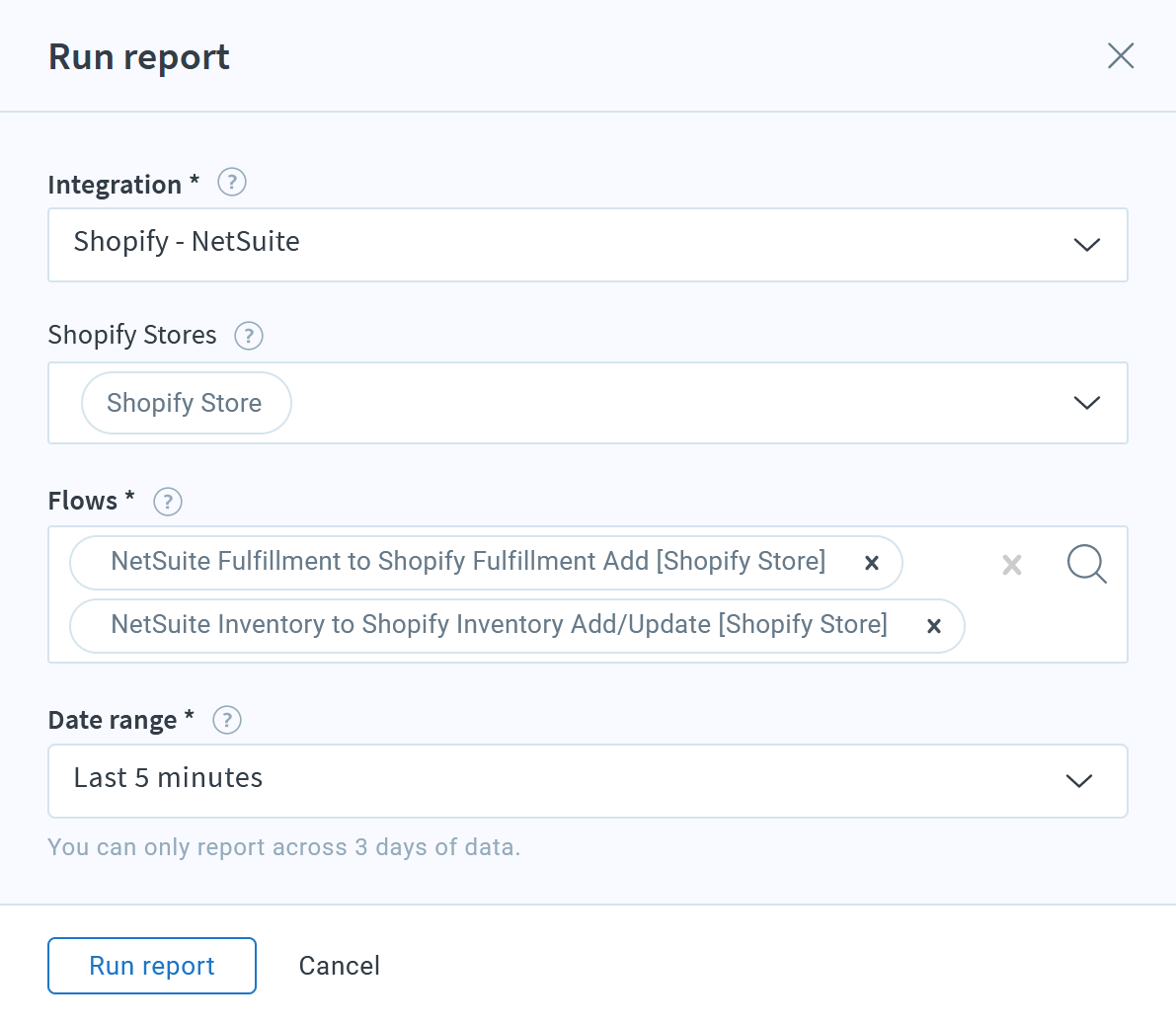1176x1026 pixels.
Task: Open the Date range dropdown
Action: point(1078,781)
